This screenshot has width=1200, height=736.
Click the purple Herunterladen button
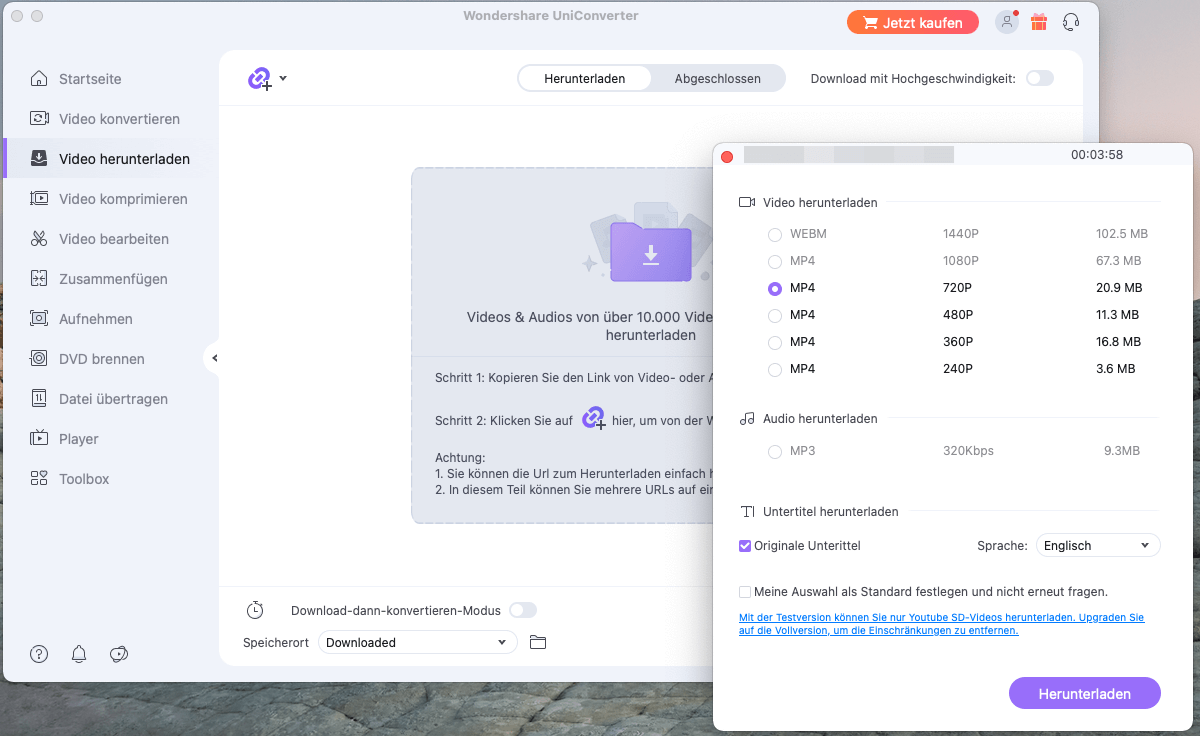coord(1085,693)
